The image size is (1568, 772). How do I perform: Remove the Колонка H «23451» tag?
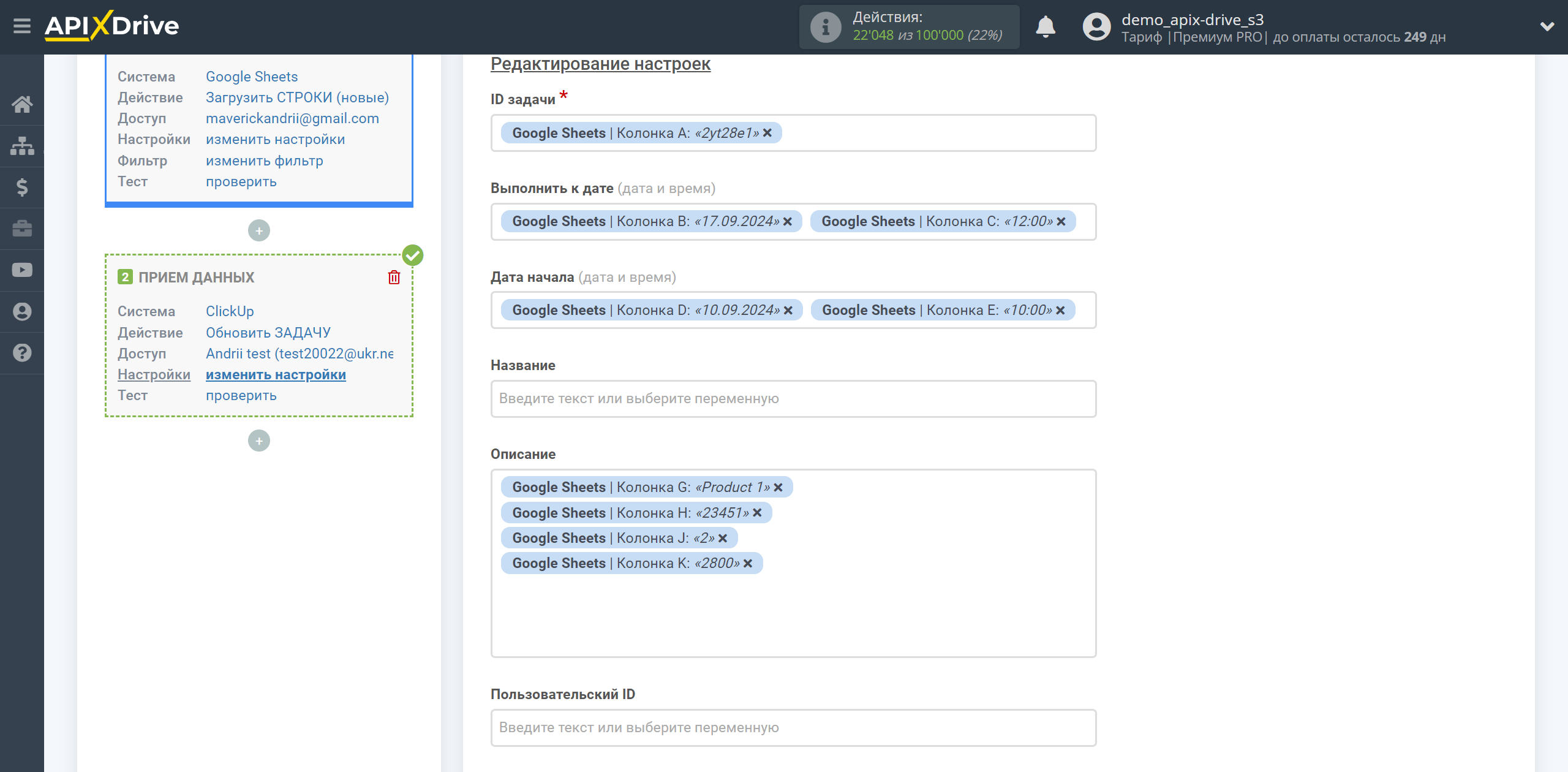pyautogui.click(x=757, y=513)
